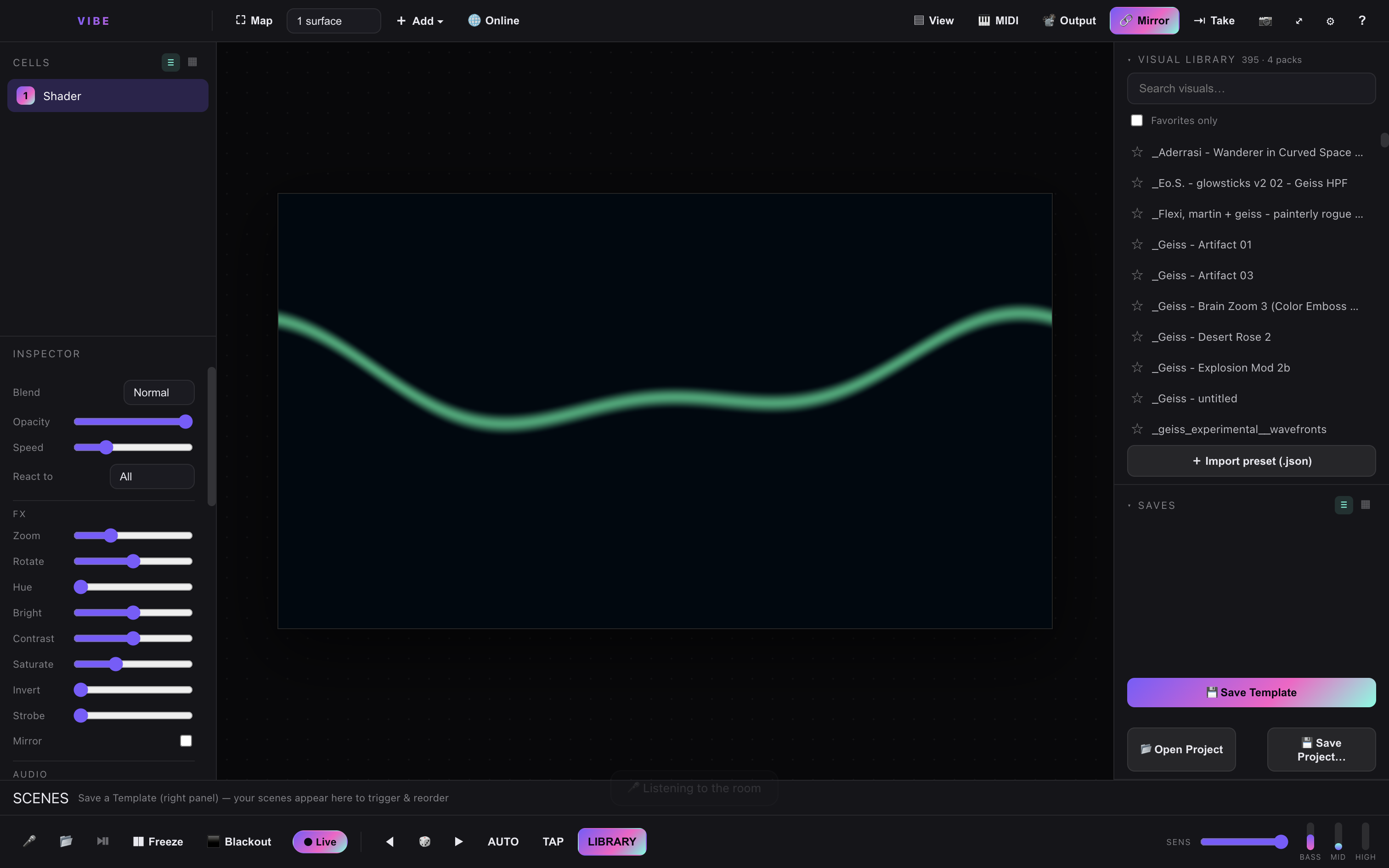This screenshot has width=1389, height=868.
Task: Click the fullscreen expand arrows icon
Action: [1299, 21]
